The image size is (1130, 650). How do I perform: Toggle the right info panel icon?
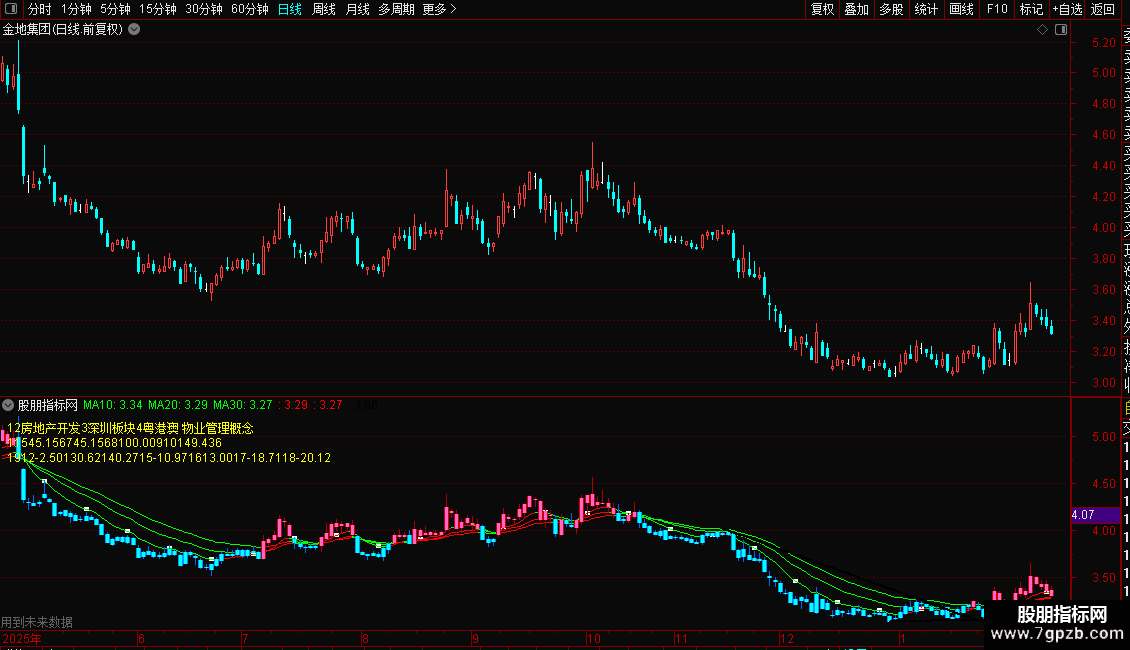(1061, 30)
